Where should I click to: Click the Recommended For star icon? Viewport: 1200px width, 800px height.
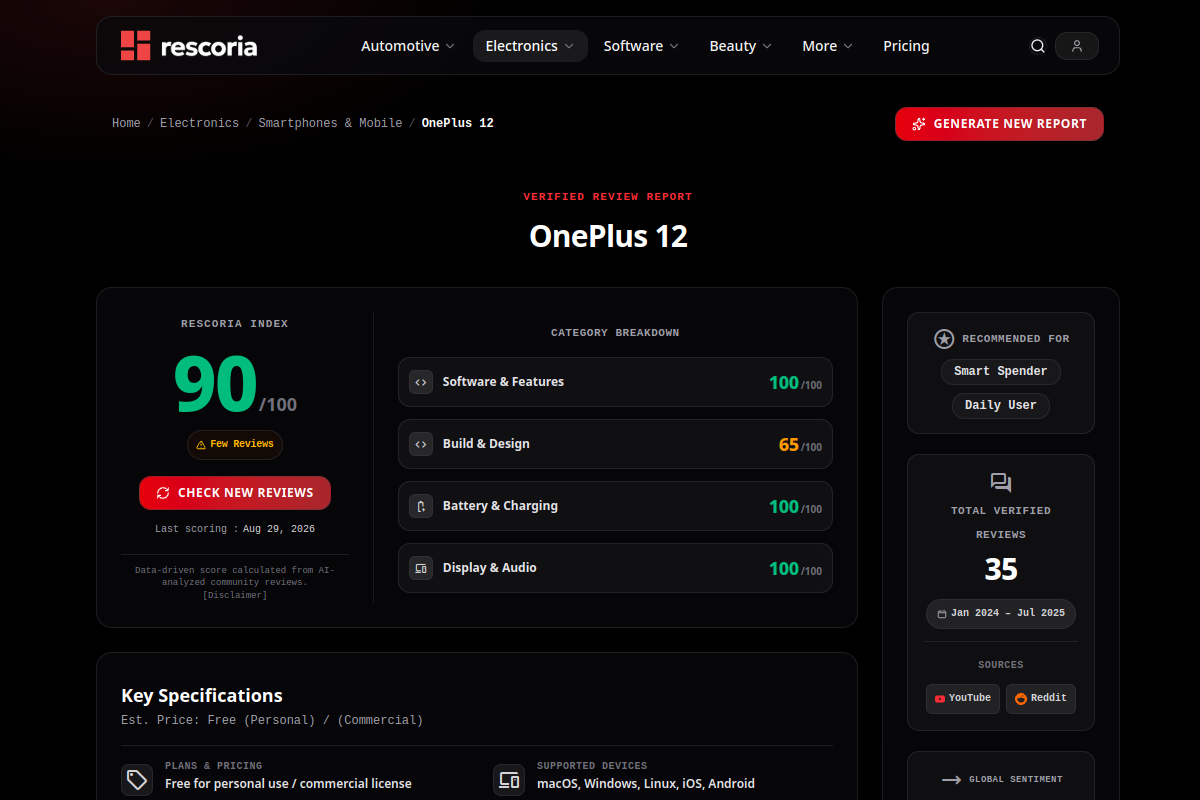point(944,339)
